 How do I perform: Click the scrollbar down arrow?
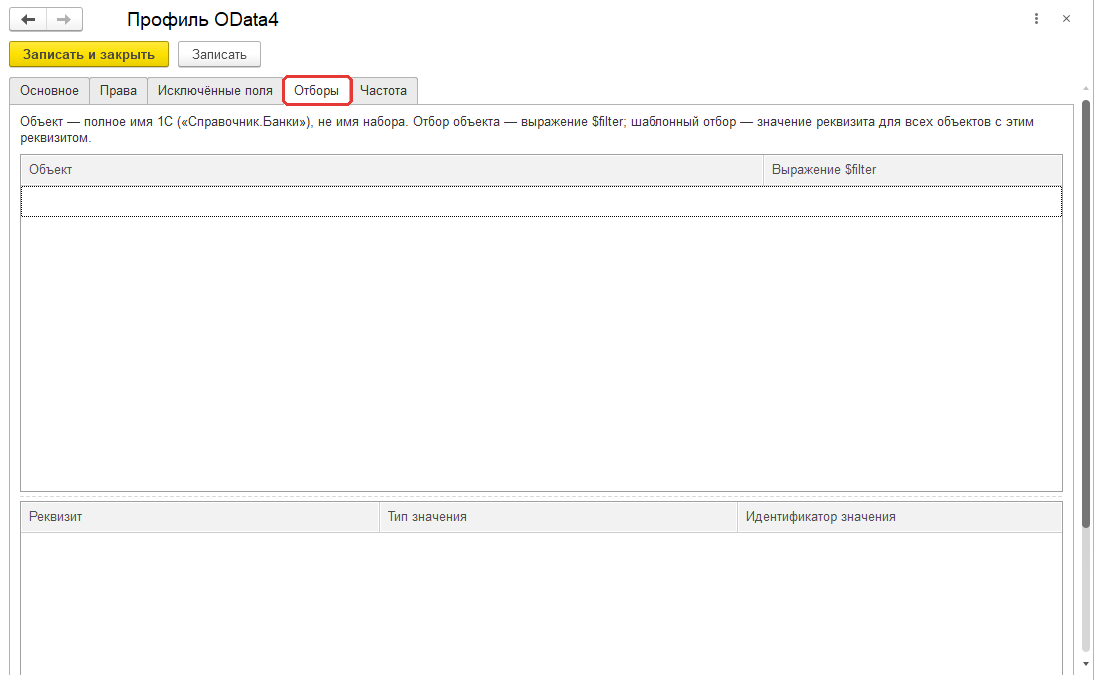(1086, 665)
